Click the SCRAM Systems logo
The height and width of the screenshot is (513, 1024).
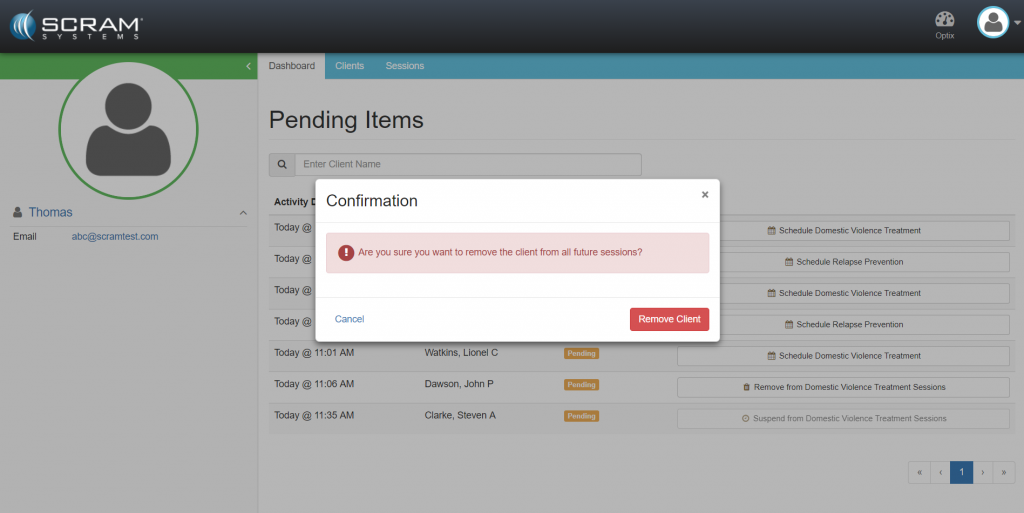[x=77, y=25]
